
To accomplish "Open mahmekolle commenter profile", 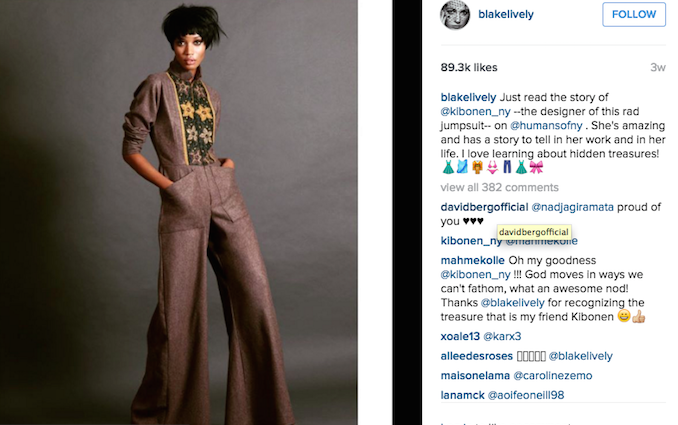I will point(473,260).
